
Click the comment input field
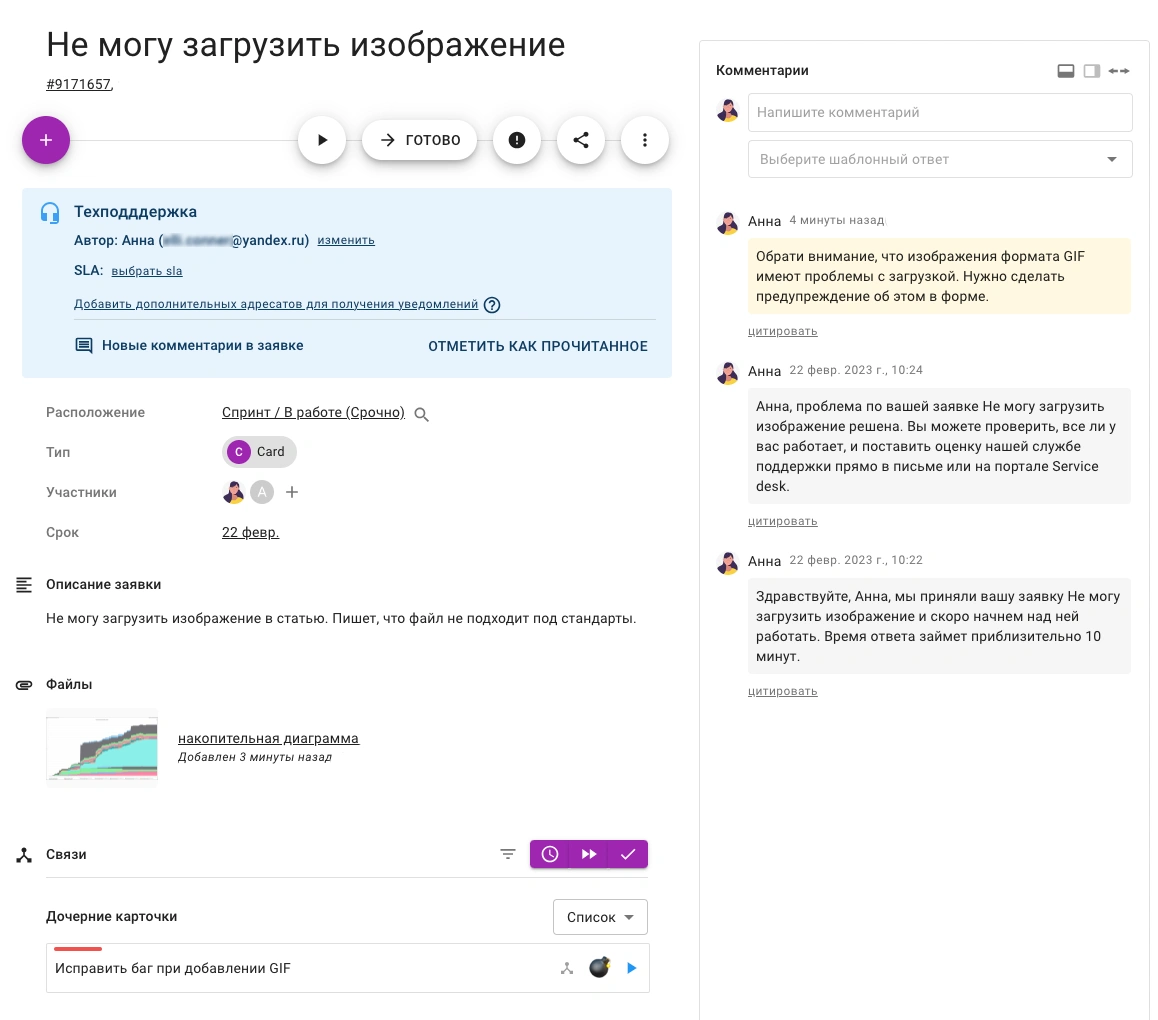tap(940, 113)
